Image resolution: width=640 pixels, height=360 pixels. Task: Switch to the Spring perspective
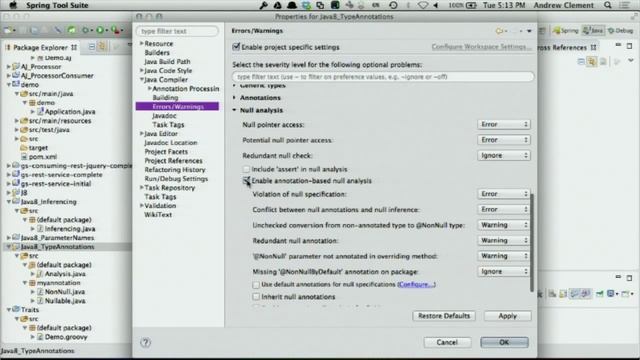pos(565,31)
